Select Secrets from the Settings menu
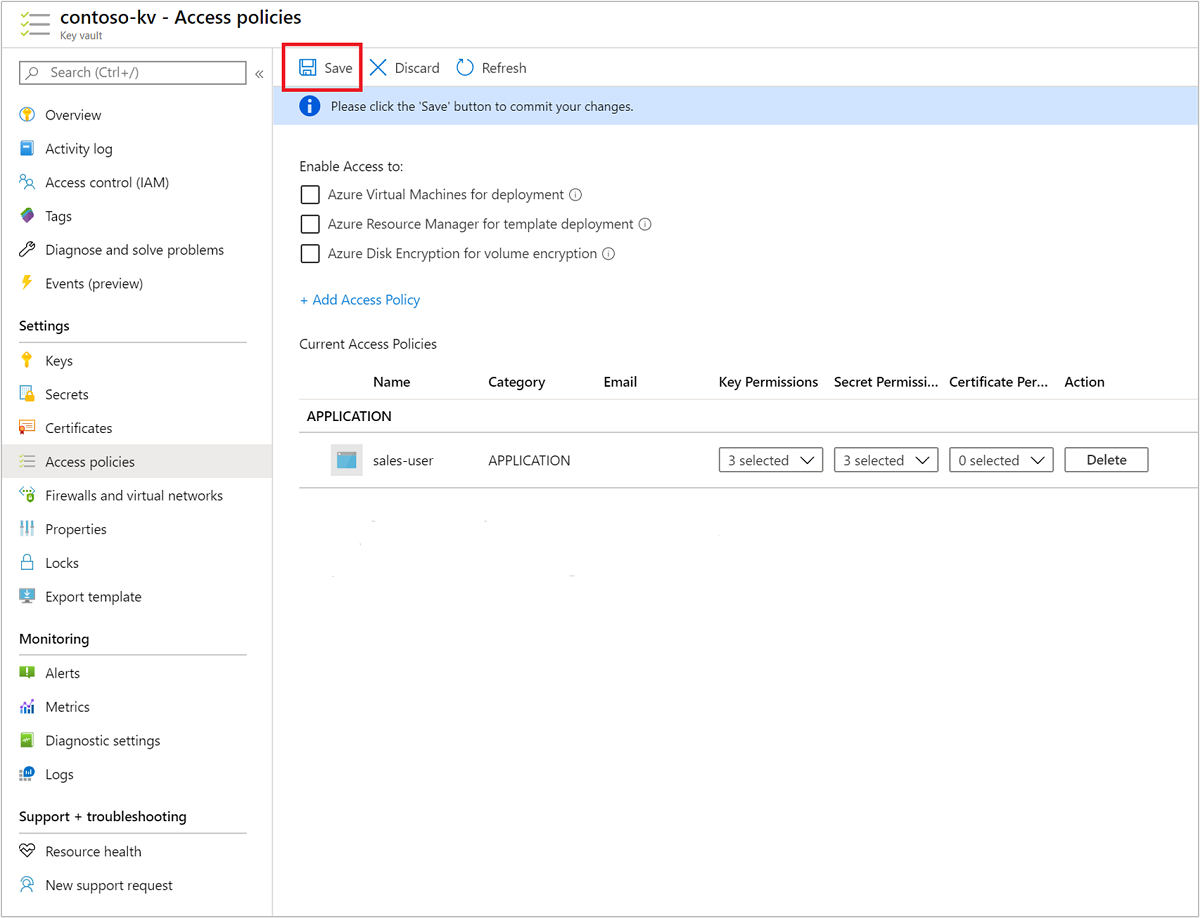 [x=66, y=393]
